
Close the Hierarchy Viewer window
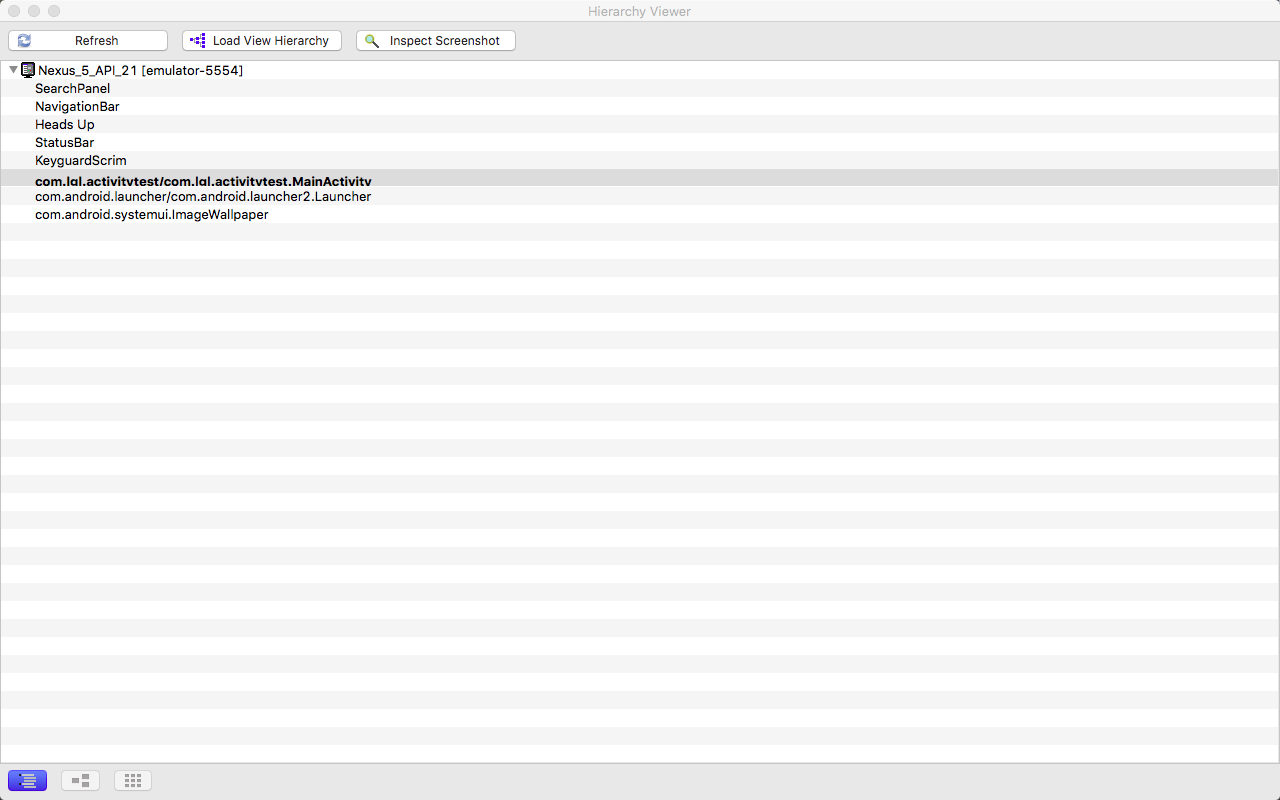[14, 11]
